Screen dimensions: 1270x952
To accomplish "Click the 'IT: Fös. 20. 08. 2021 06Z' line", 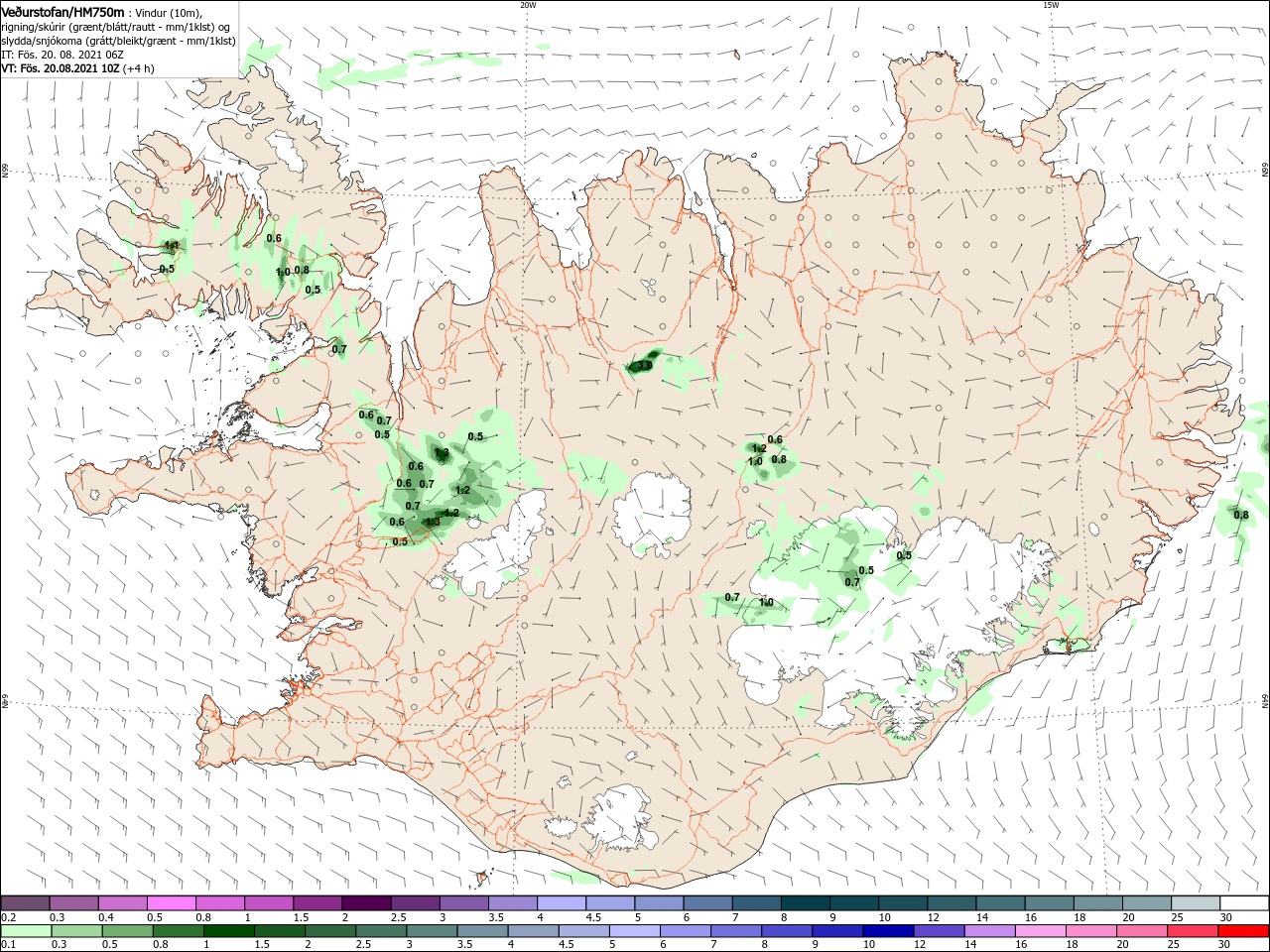I will pyautogui.click(x=62, y=55).
